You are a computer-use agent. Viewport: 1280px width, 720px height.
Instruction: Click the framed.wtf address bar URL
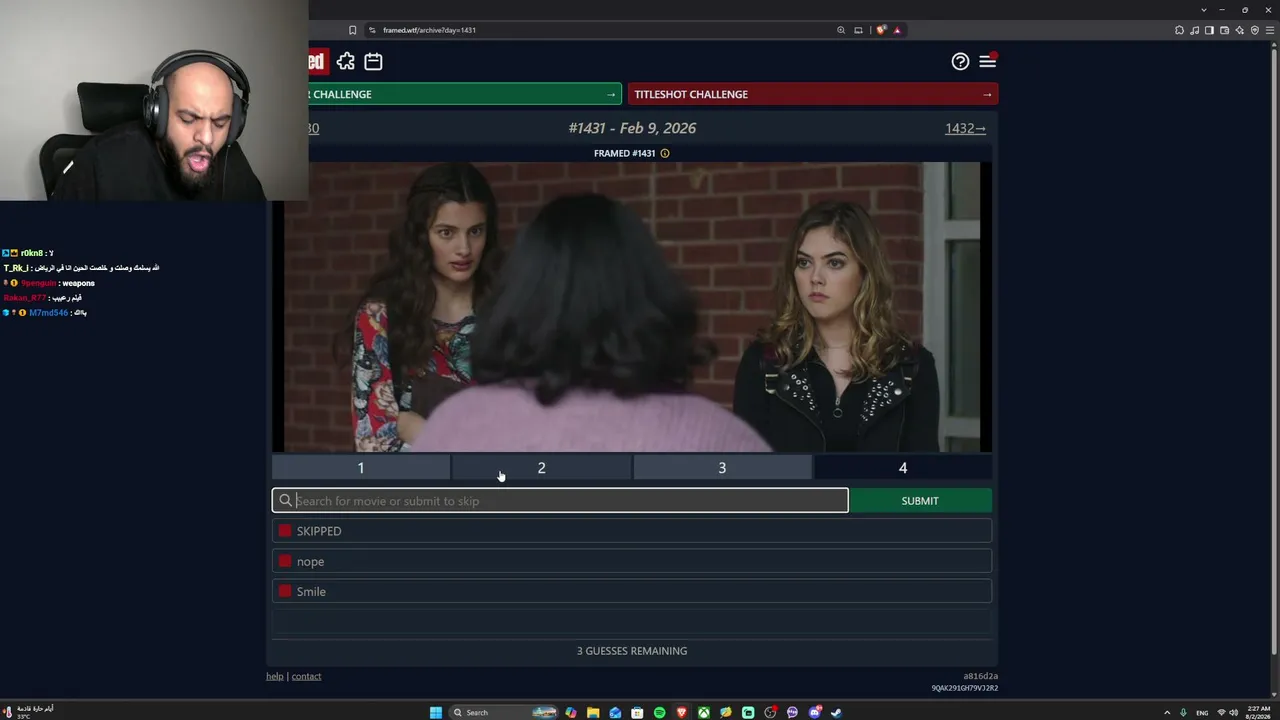click(429, 30)
